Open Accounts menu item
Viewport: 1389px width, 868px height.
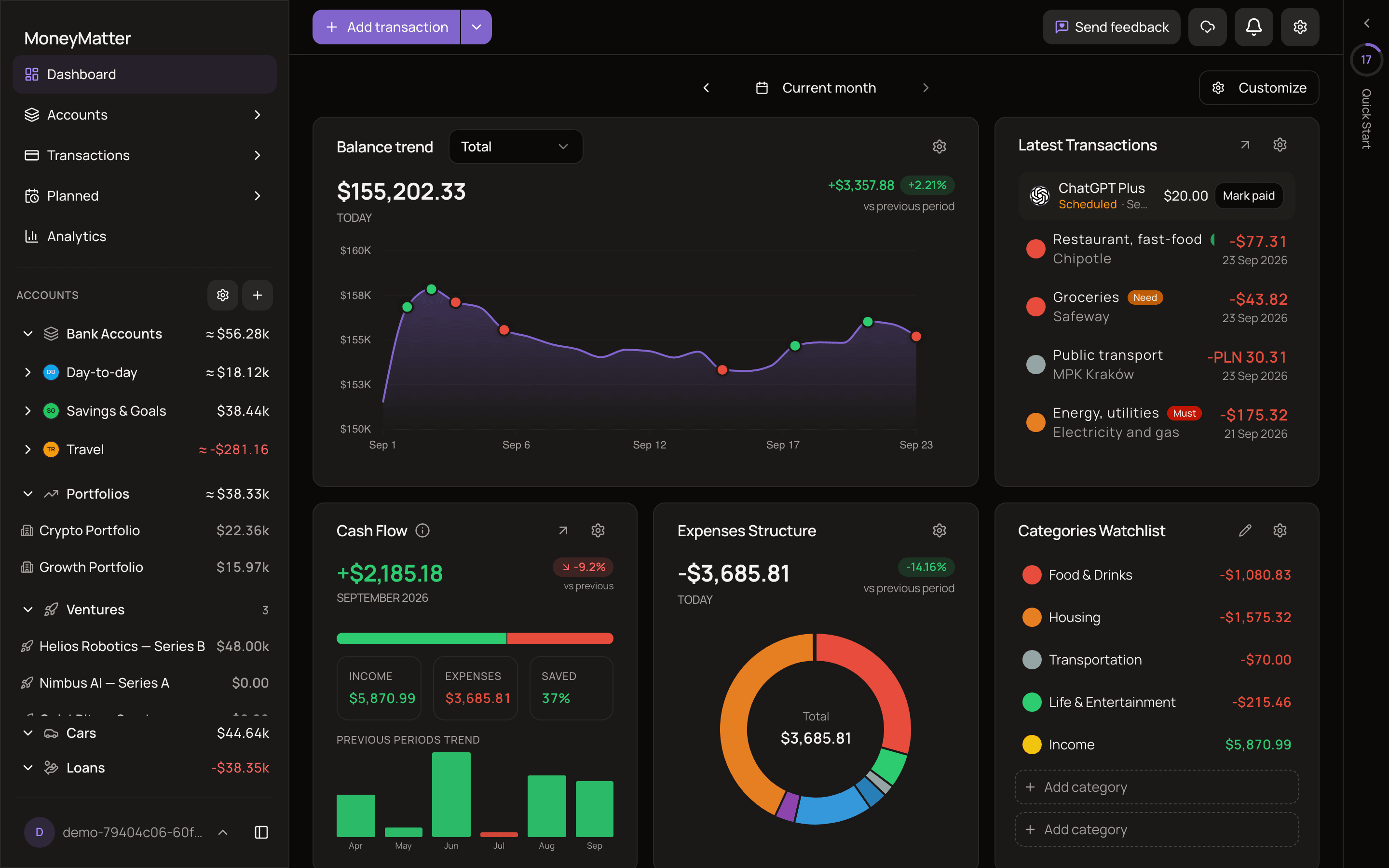145,115
